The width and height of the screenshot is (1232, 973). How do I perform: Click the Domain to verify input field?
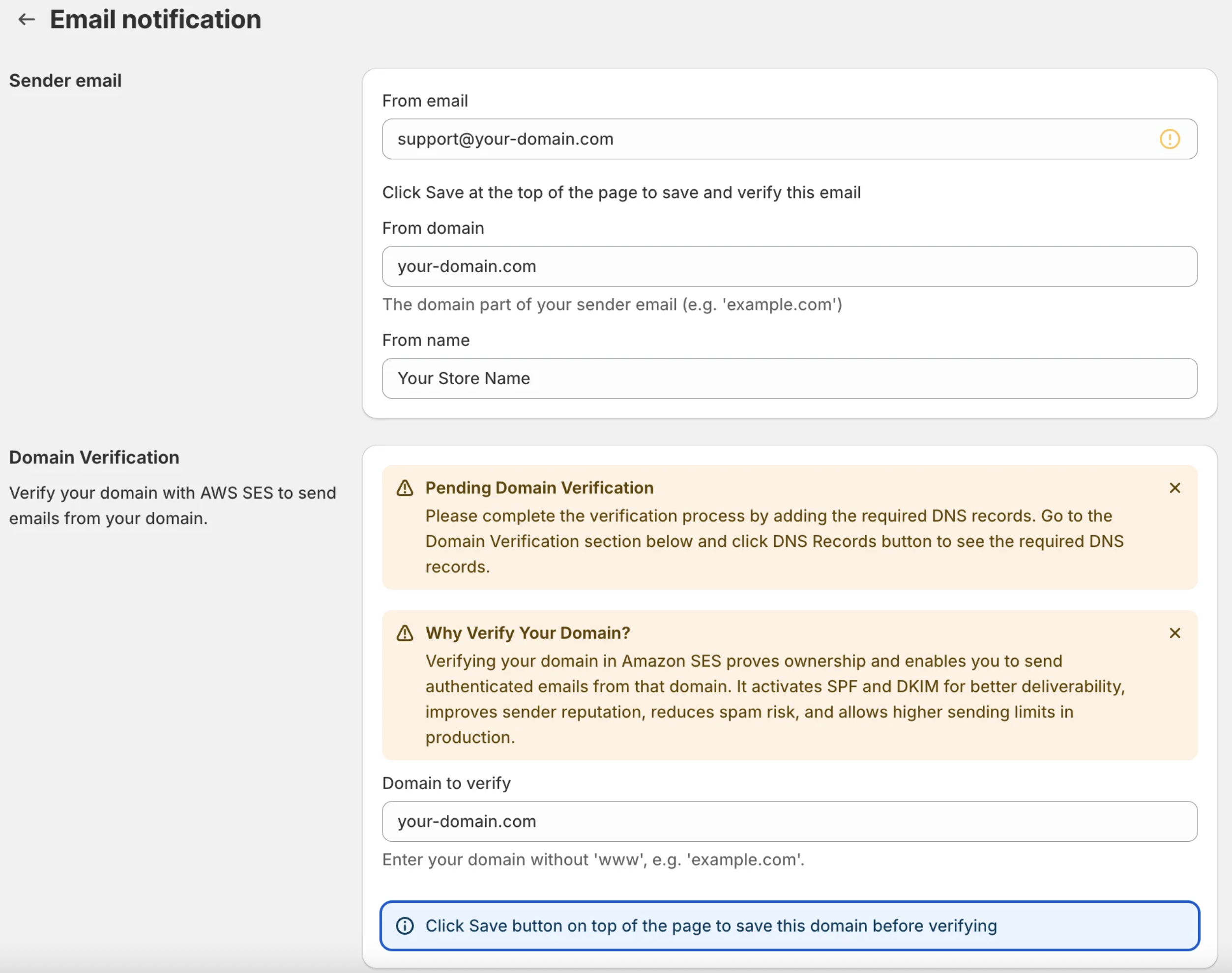789,822
